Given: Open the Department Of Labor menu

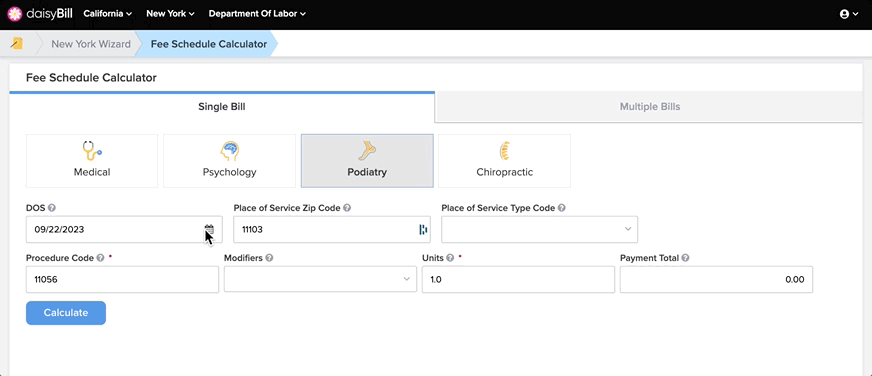Looking at the screenshot, I should [x=257, y=14].
